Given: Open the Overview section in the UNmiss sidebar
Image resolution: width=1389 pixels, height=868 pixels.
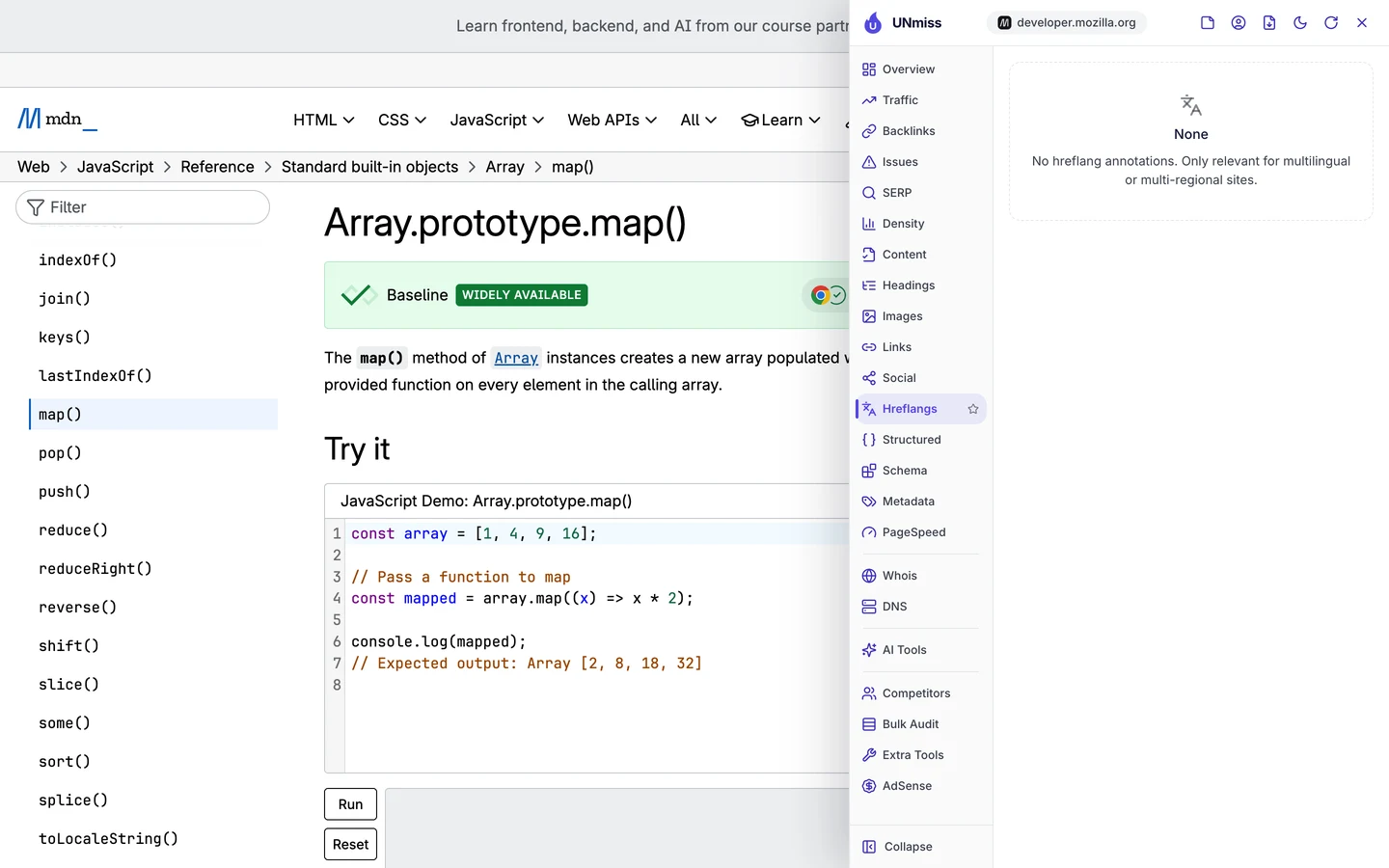Looking at the screenshot, I should [920, 69].
